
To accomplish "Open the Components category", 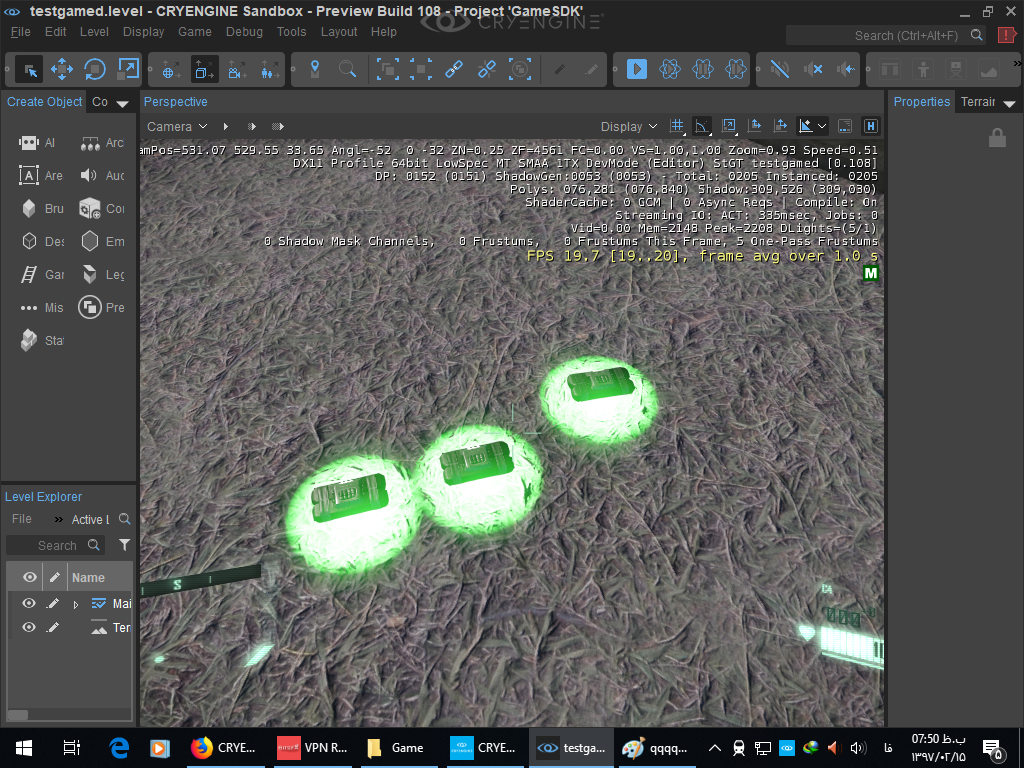I will pos(101,208).
